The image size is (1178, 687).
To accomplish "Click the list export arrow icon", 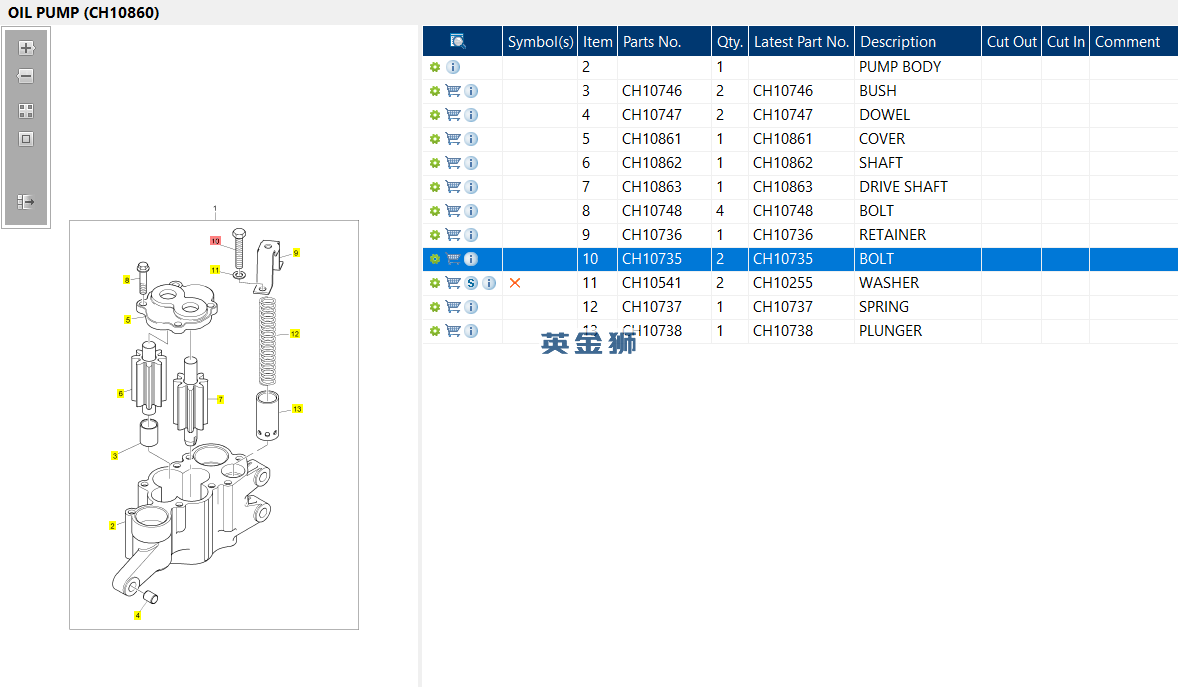I will click(x=26, y=201).
